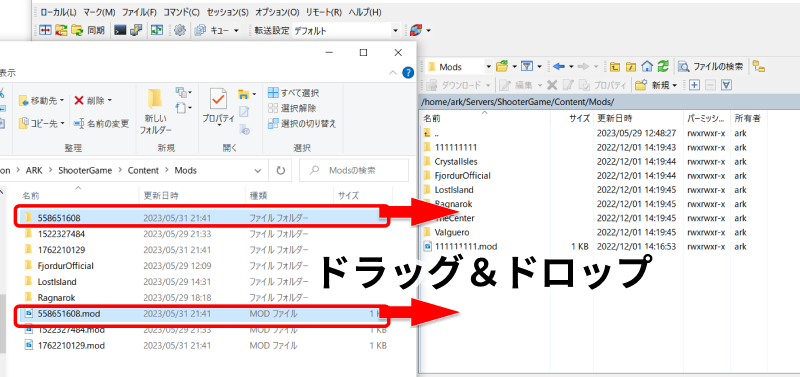This screenshot has height=377, width=800.
Task: Click 名前の変更 rename button in Explorer
Action: (x=101, y=123)
